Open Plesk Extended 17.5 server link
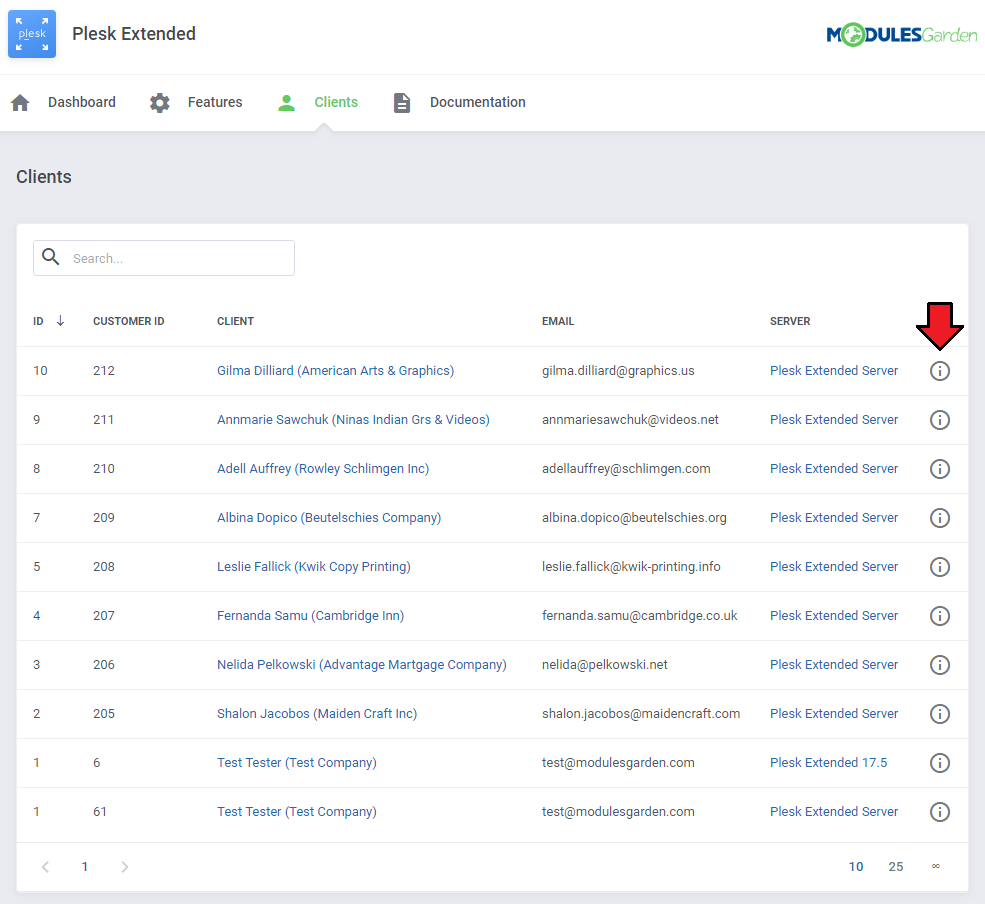This screenshot has height=904, width=985. 829,763
